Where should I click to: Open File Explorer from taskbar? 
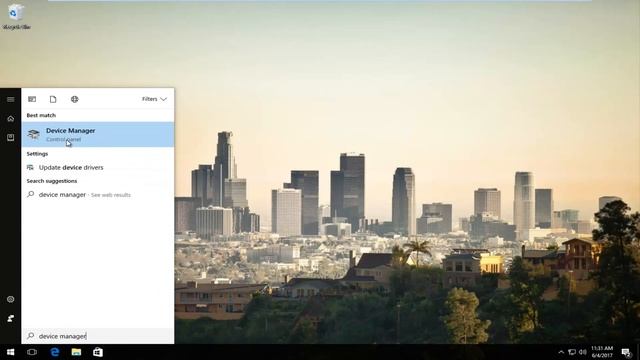coord(76,352)
